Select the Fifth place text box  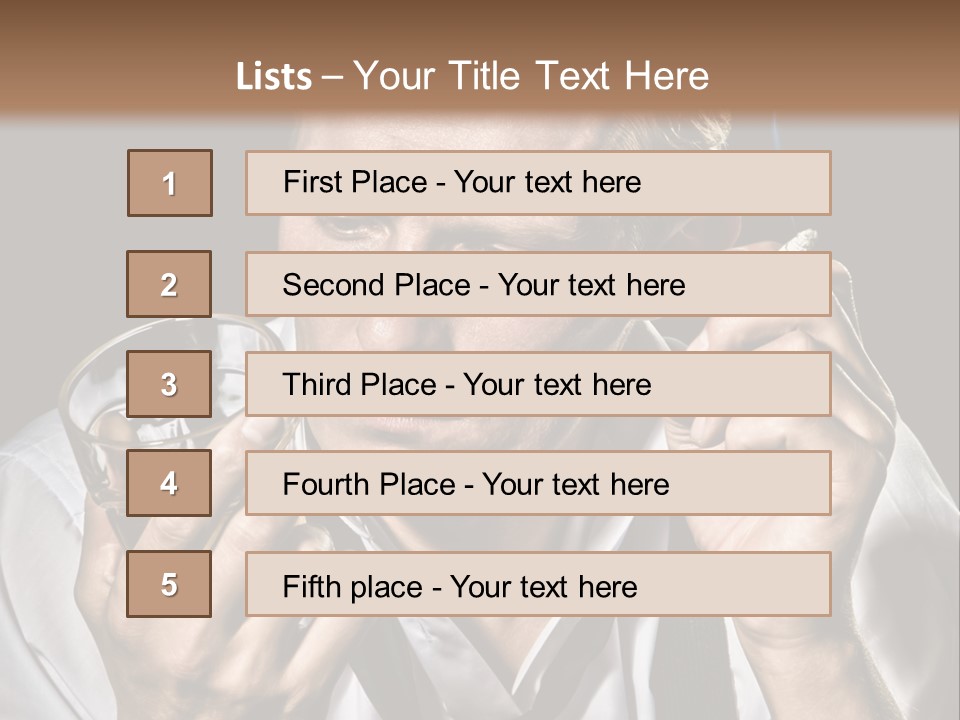[538, 584]
